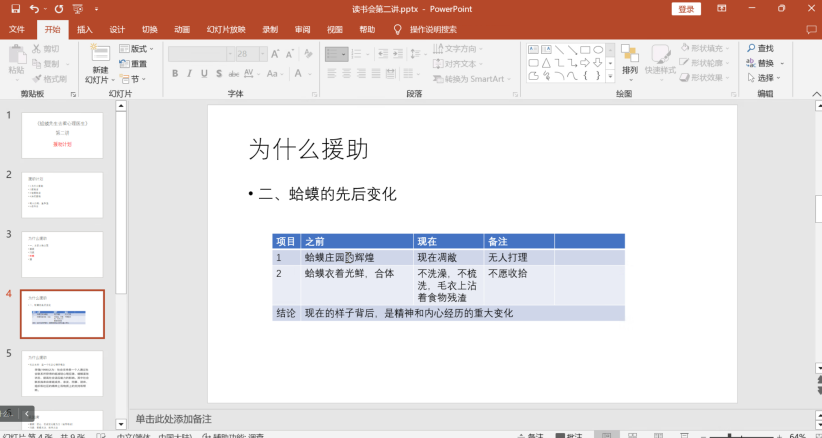Screen dimensions: 822x438
Task: Expand the shapes gallery more arrow
Action: [609, 77]
